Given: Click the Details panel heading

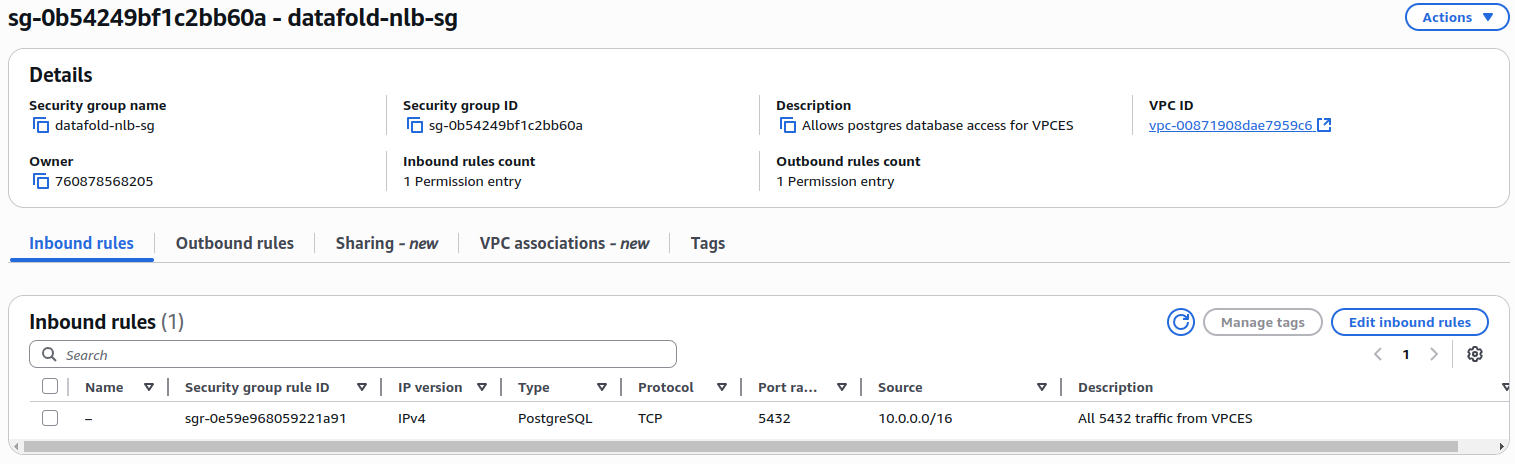Looking at the screenshot, I should [61, 75].
